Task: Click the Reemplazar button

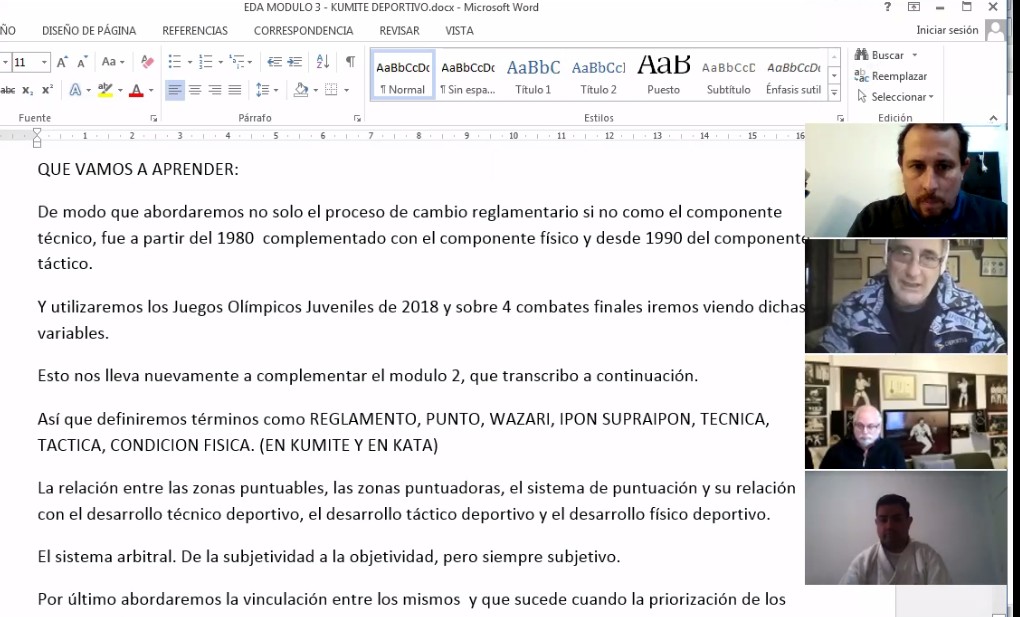Action: tap(891, 76)
